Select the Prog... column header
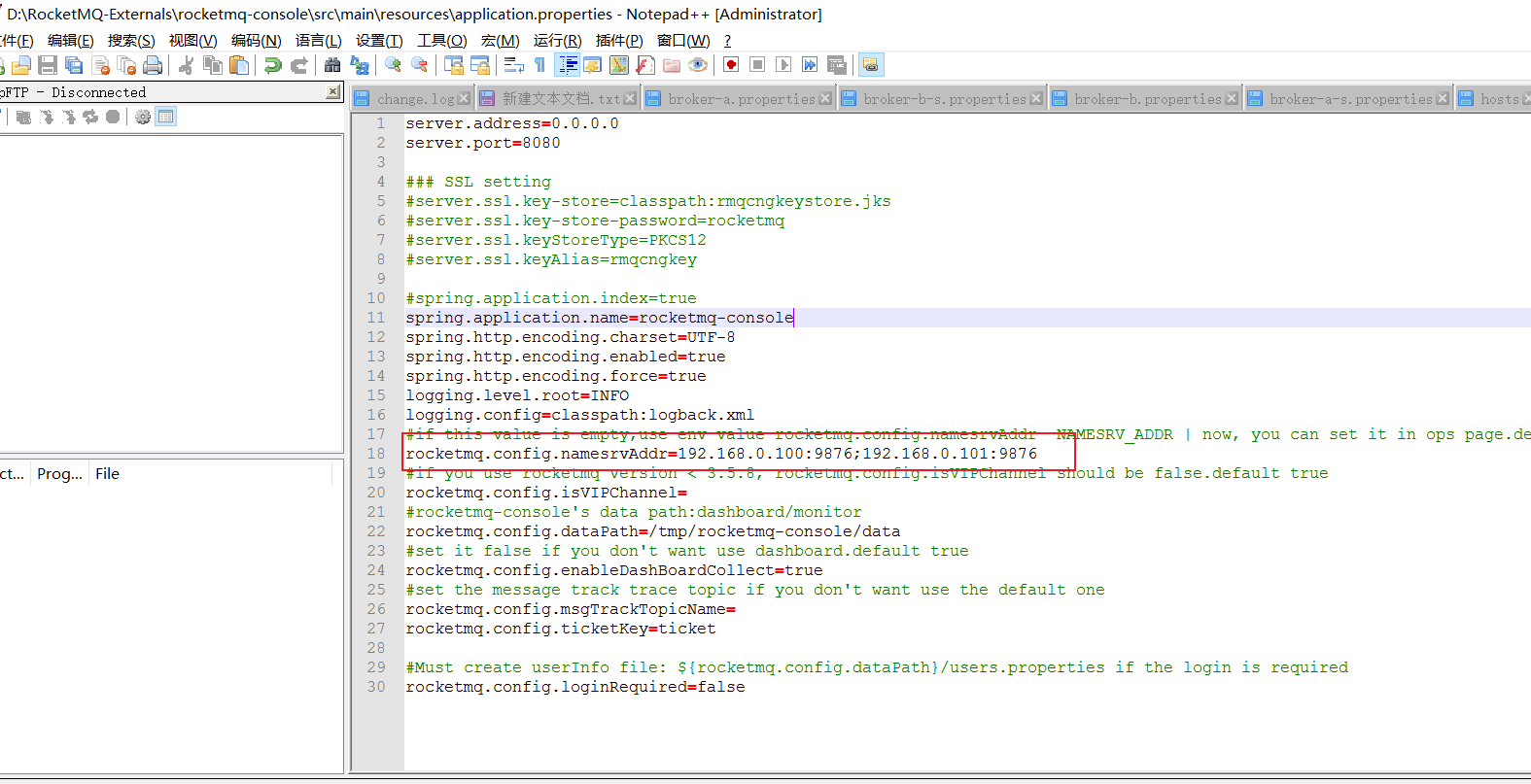Viewport: 1531px width, 784px height. click(59, 473)
